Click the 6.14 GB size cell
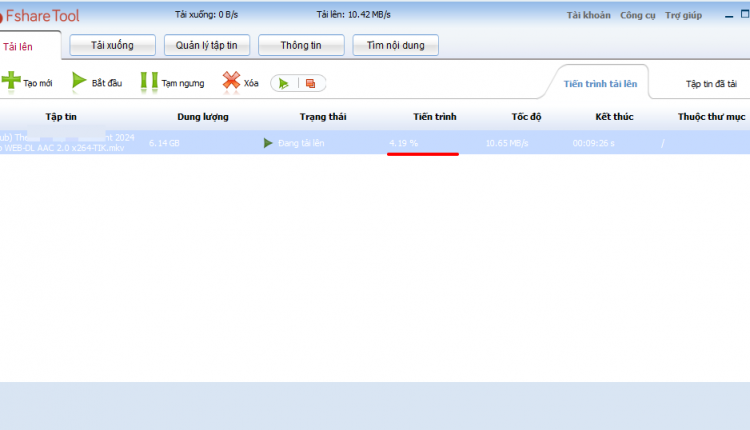This screenshot has height=430, width=750. click(x=164, y=143)
